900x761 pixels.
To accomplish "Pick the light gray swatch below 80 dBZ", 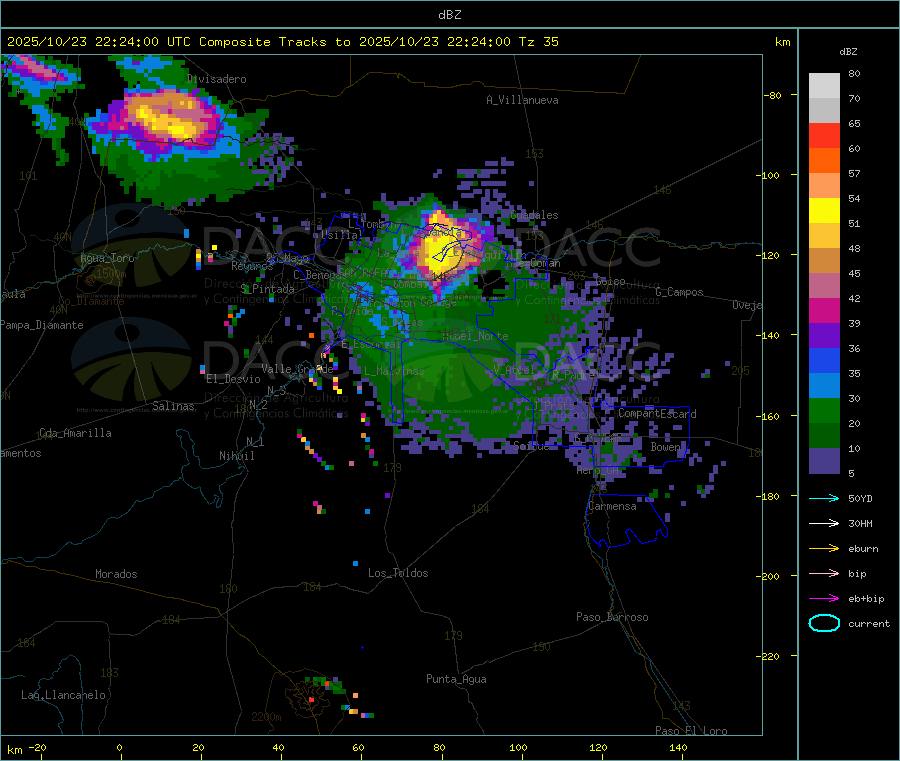I will 824,86.
